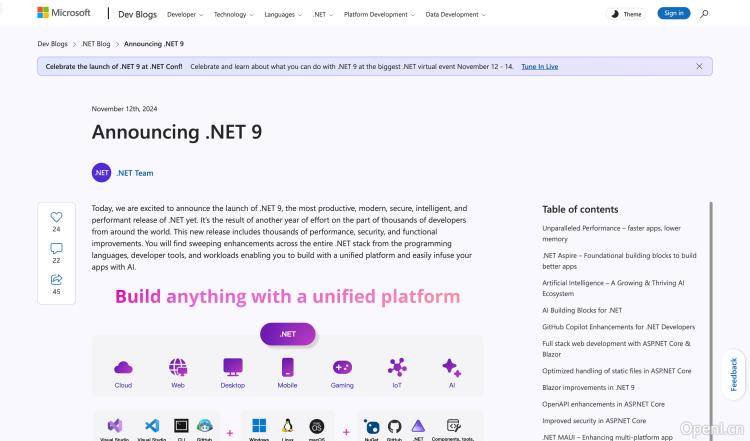This screenshot has width=750, height=441.
Task: Open comments via speech bubble icon
Action: (56, 248)
